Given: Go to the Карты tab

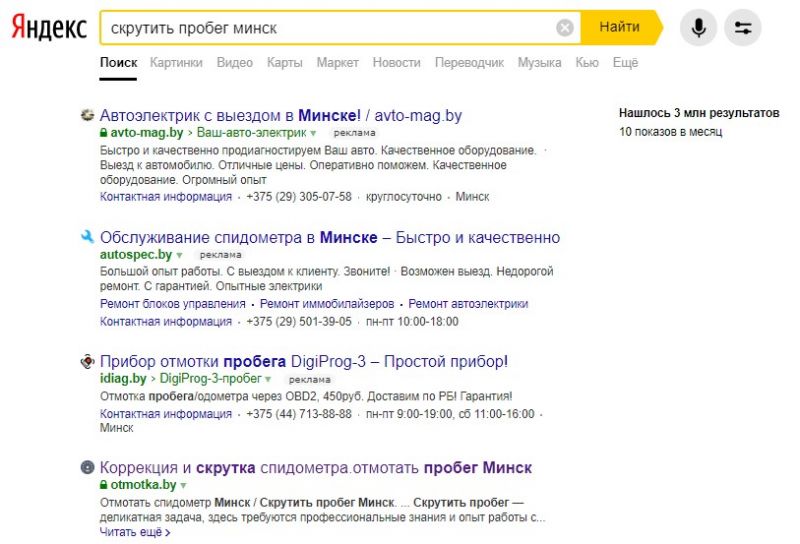Looking at the screenshot, I should pyautogui.click(x=285, y=63).
